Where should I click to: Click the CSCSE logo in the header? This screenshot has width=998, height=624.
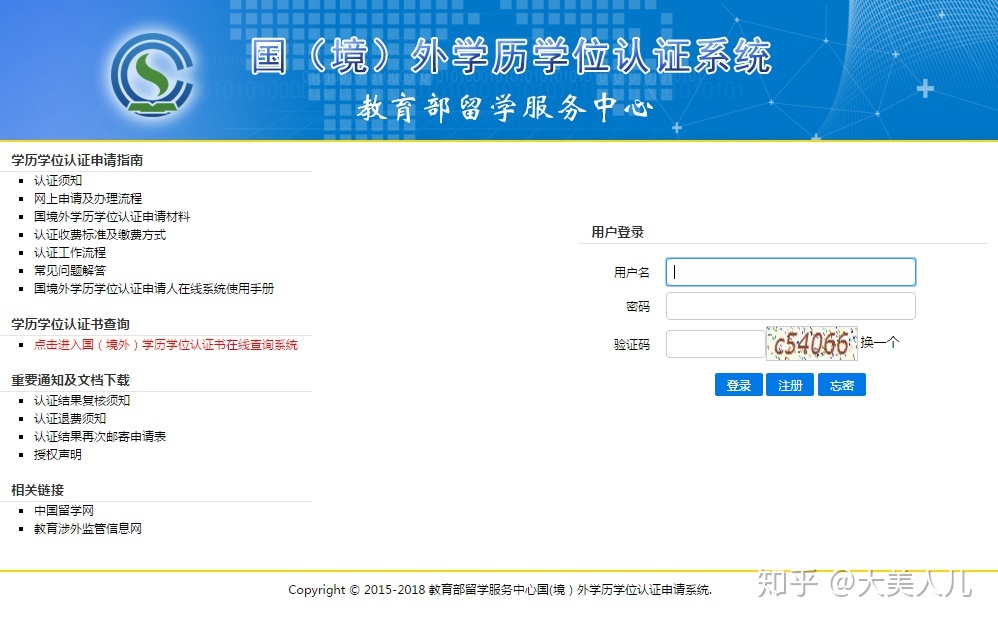coord(151,75)
